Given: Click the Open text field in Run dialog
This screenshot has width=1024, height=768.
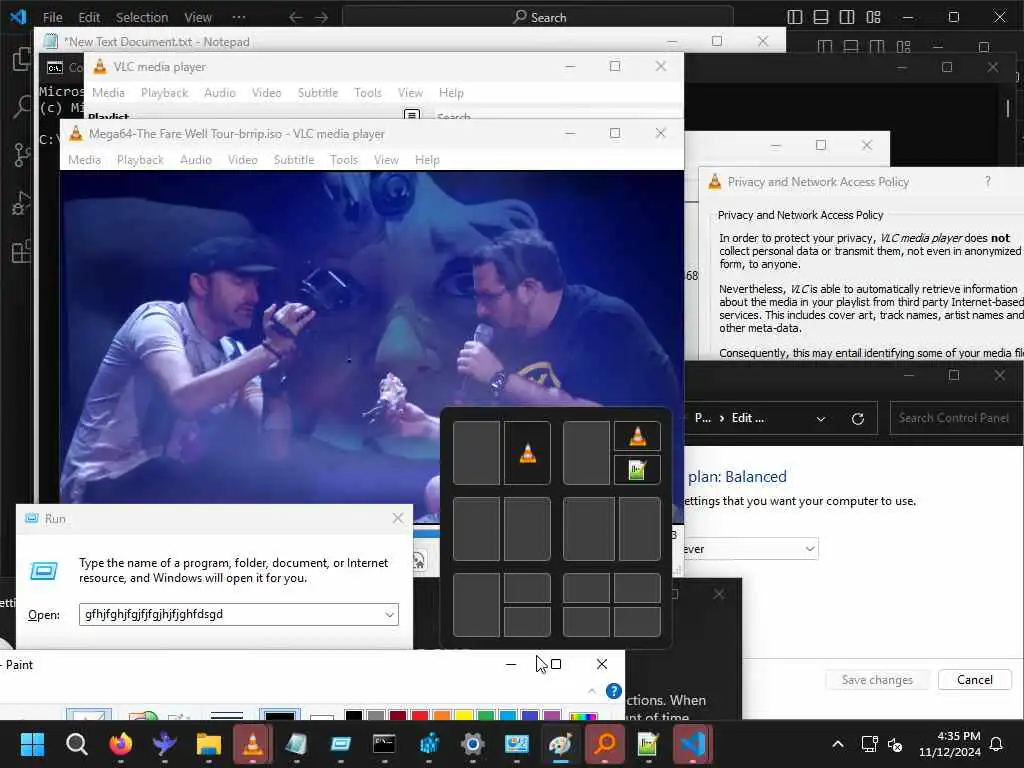Looking at the screenshot, I should (231, 615).
